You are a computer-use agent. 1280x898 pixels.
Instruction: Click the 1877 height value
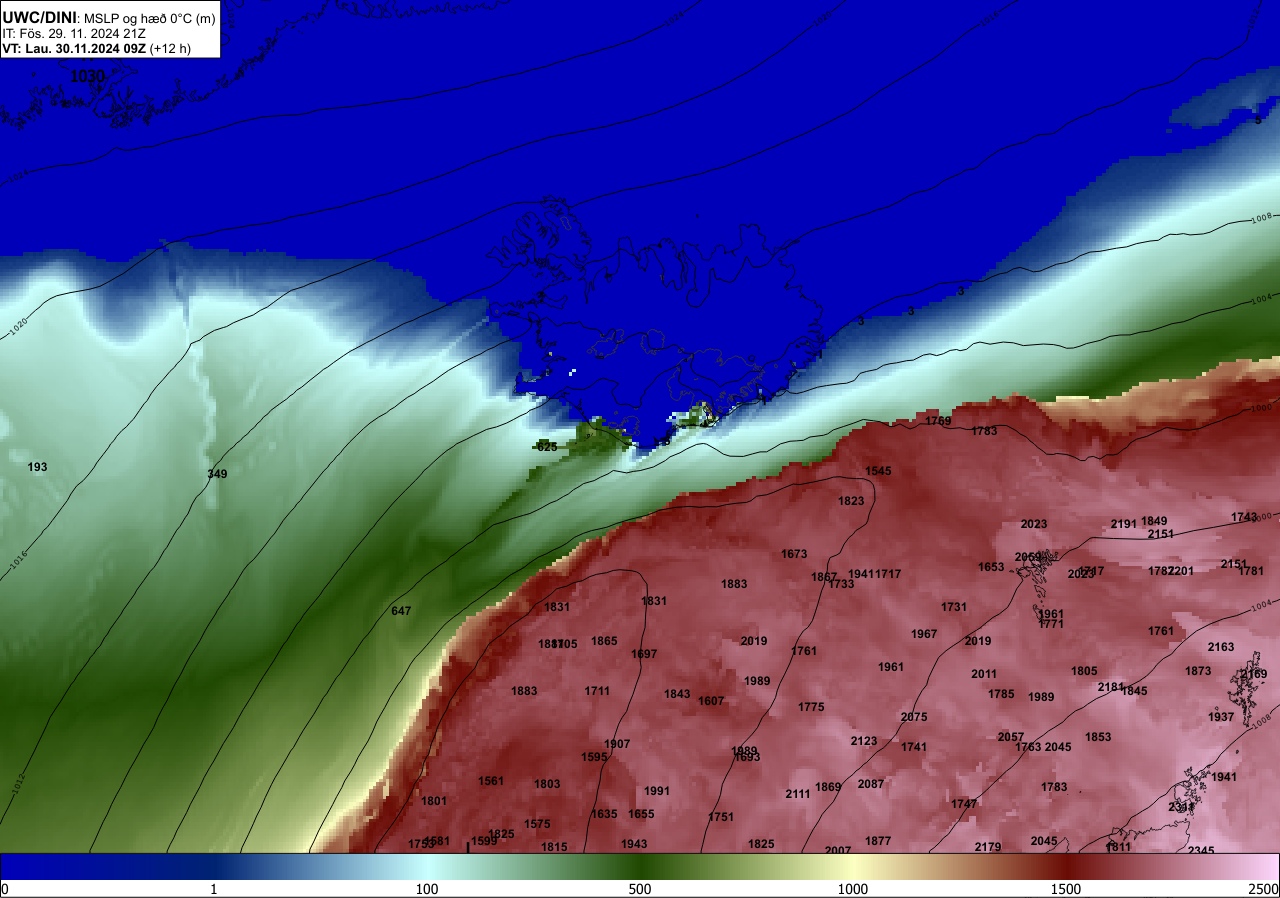click(x=878, y=841)
